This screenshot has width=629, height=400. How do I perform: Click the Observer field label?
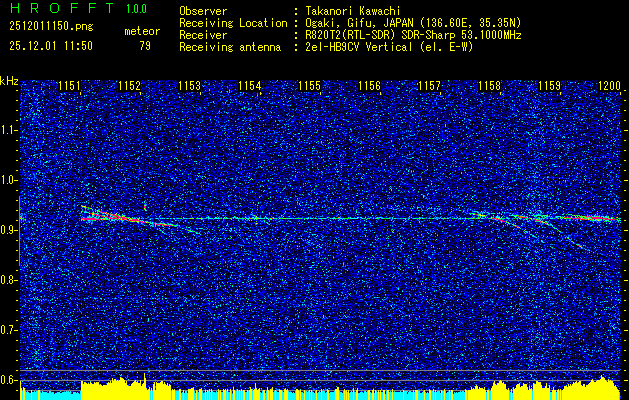click(x=203, y=11)
